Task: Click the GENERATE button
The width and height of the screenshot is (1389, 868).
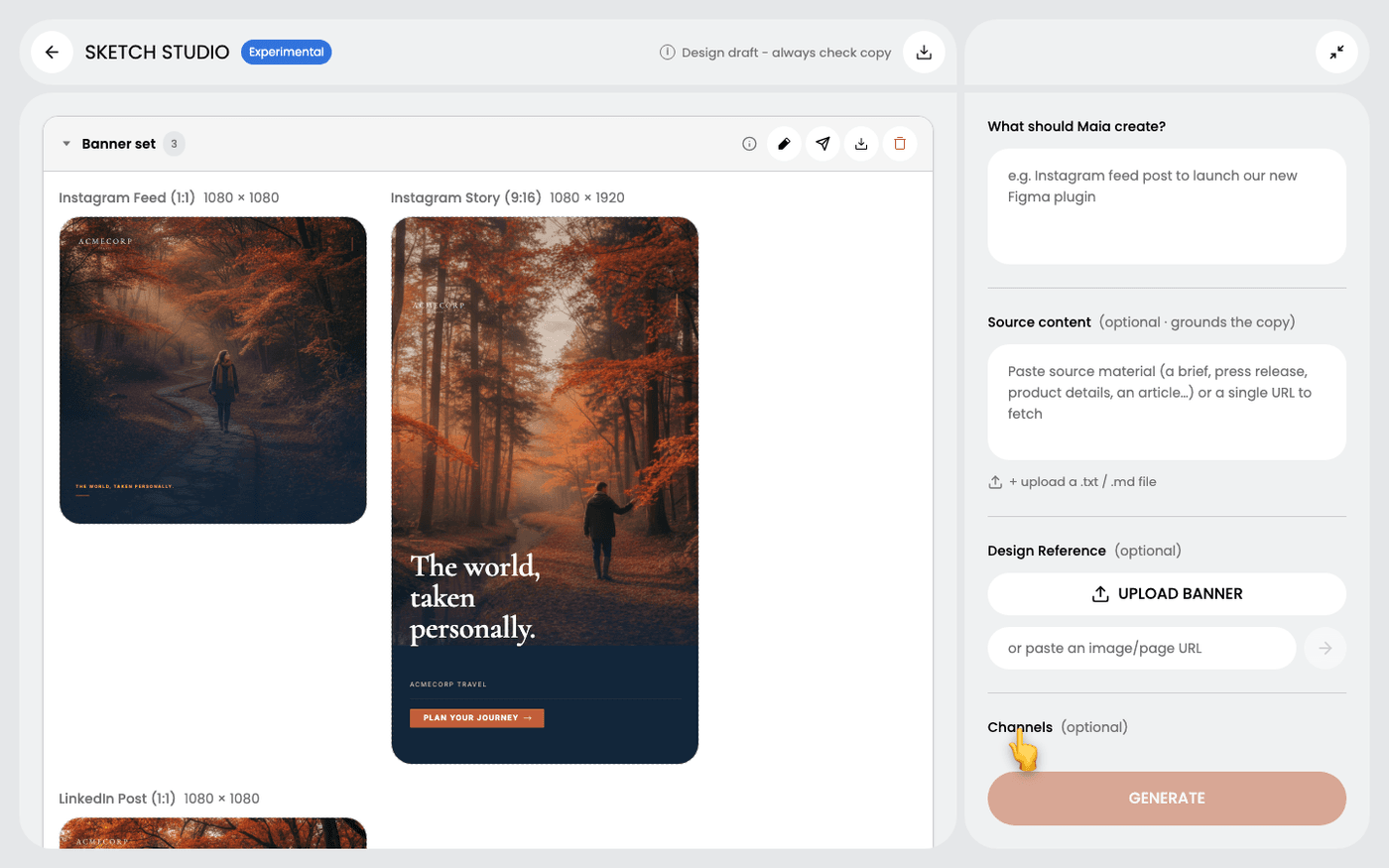Action: (x=1167, y=799)
